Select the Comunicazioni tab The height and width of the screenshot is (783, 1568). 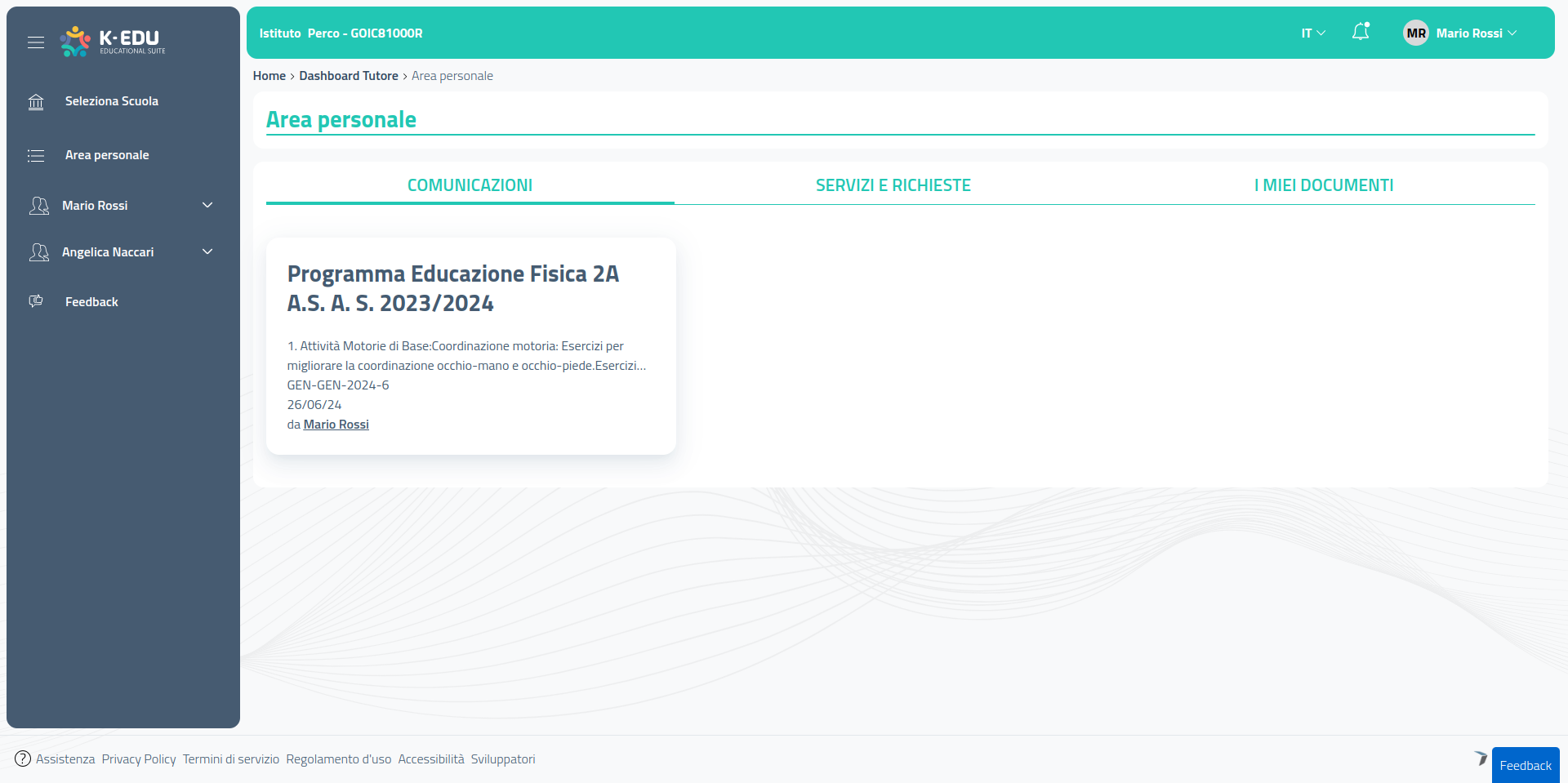click(x=470, y=185)
